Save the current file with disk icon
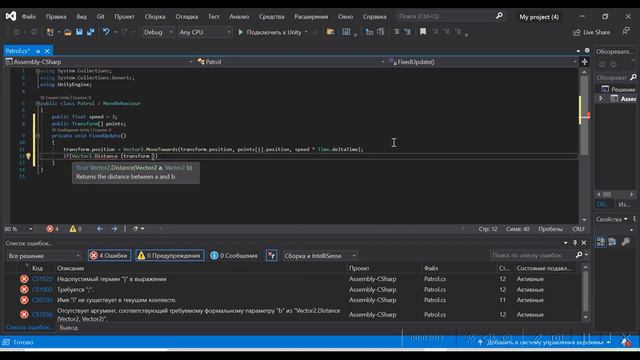640x360 pixels. coord(79,32)
